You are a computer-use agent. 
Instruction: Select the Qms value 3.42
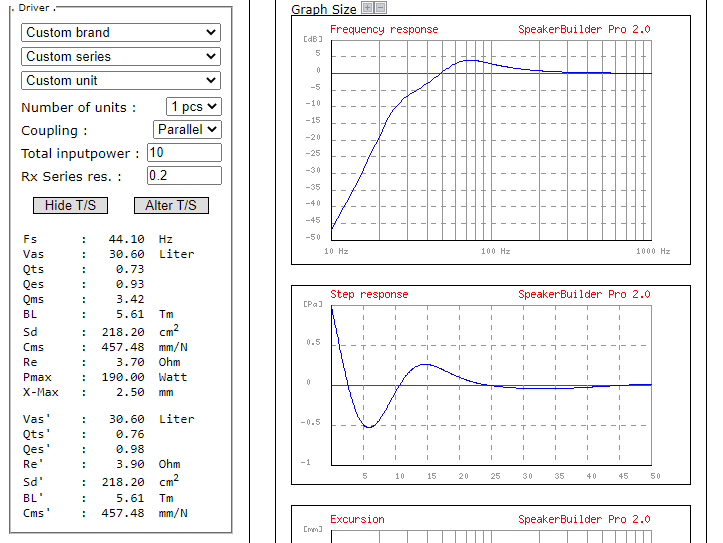coord(130,299)
